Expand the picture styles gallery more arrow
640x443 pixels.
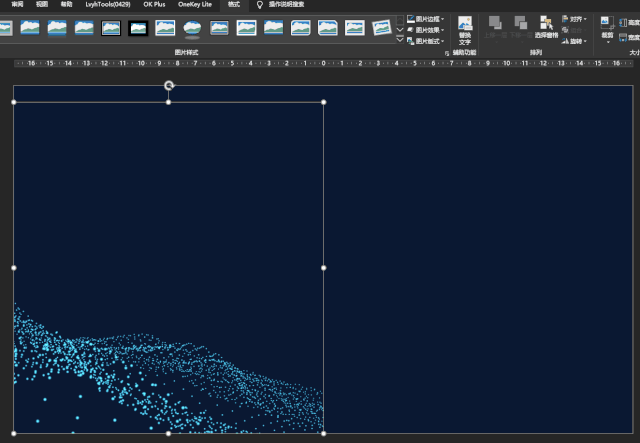tap(400, 39)
